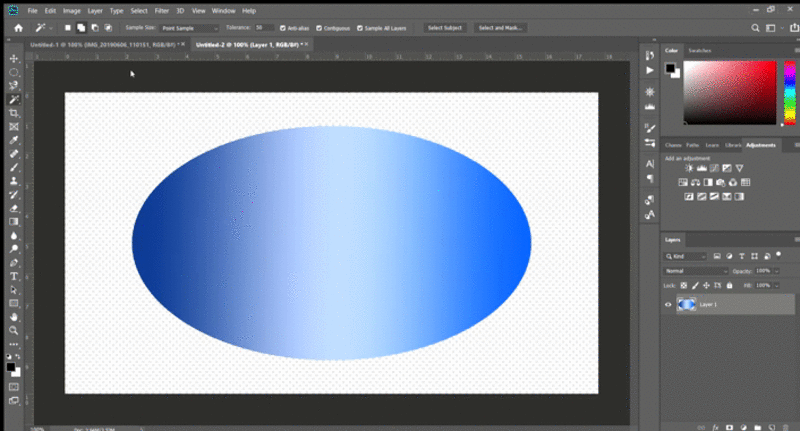This screenshot has width=800, height=431.
Task: Select the Gradient tool
Action: coord(14,222)
